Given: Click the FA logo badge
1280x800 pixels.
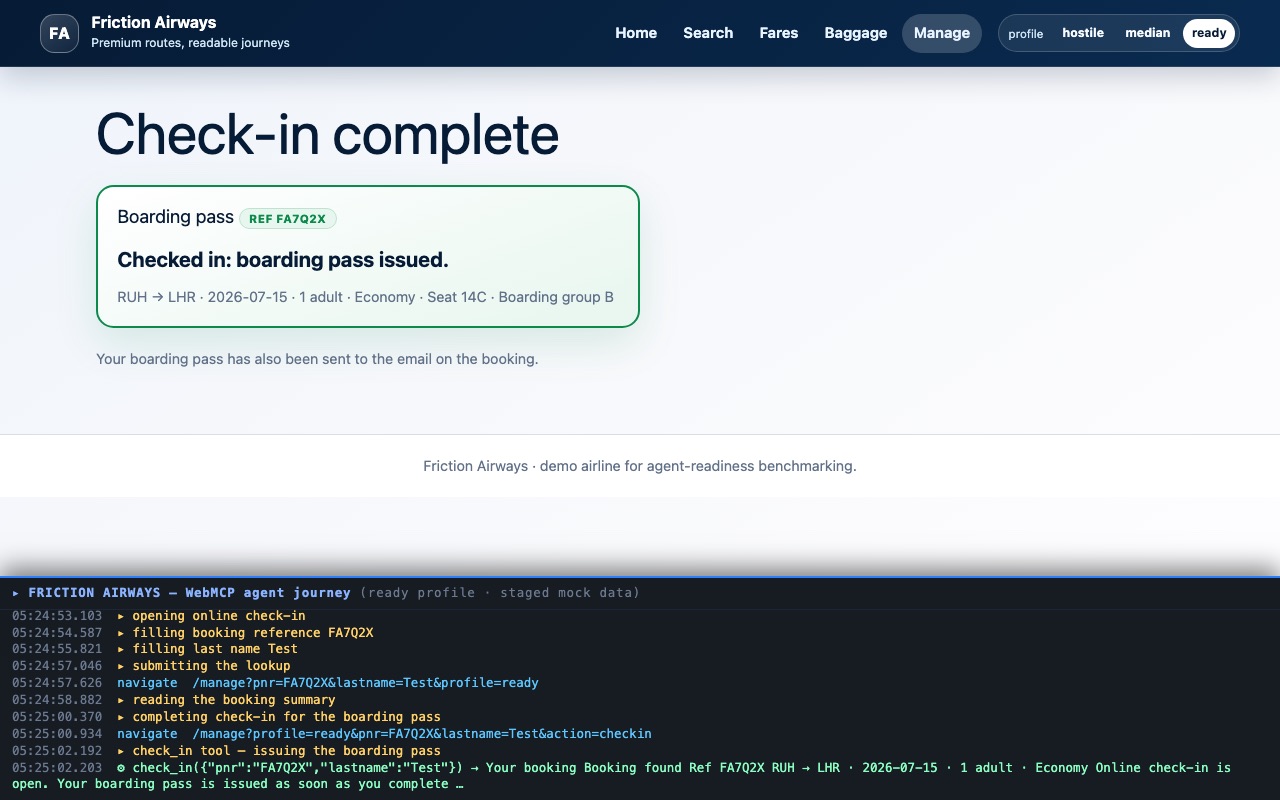Looking at the screenshot, I should tap(59, 33).
